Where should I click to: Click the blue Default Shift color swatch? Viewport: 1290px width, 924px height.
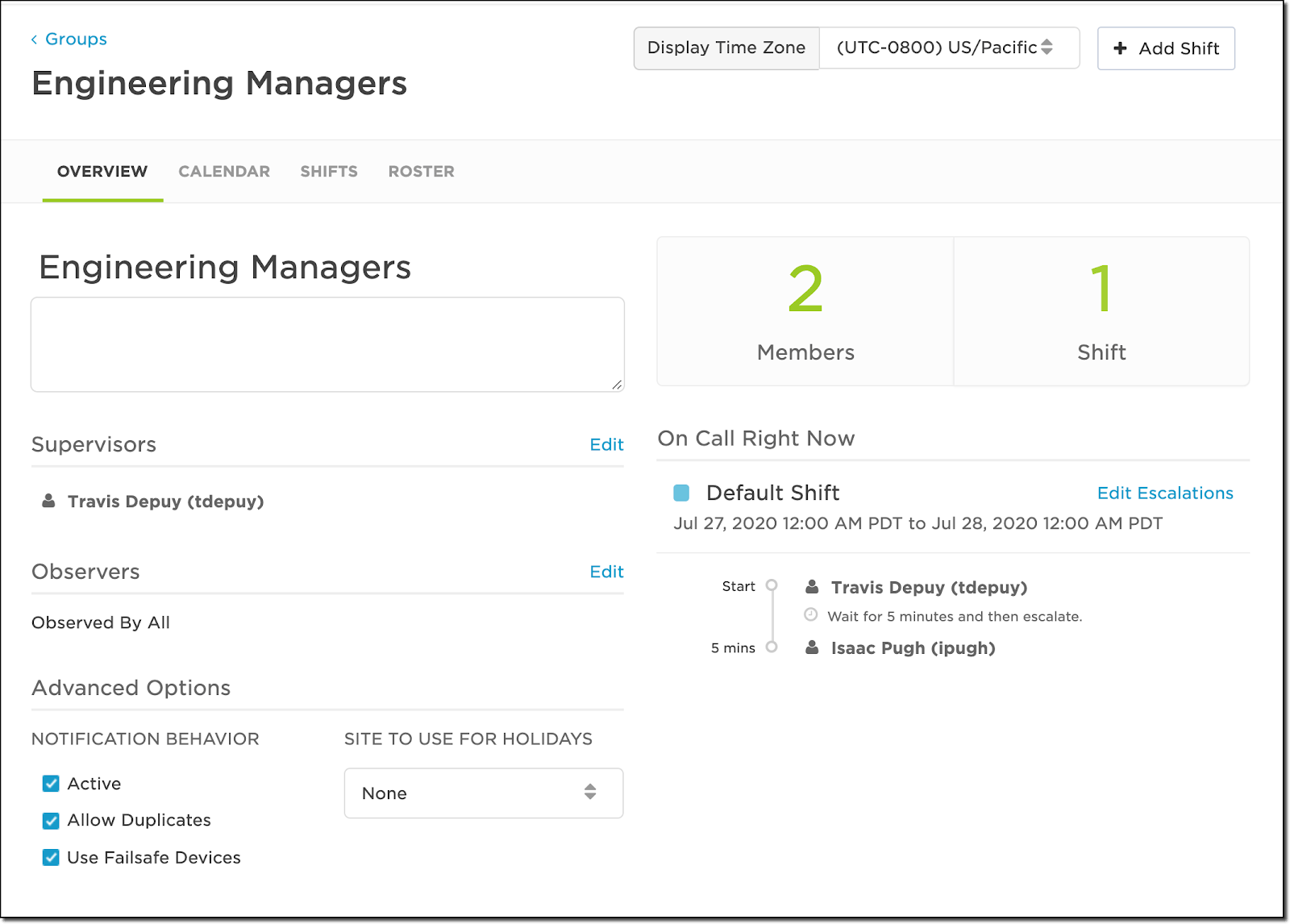point(681,493)
